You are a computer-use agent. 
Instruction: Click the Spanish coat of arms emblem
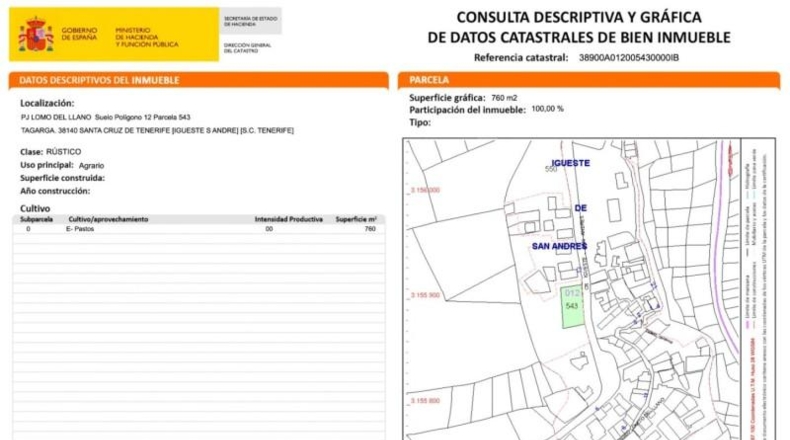[x=36, y=34]
